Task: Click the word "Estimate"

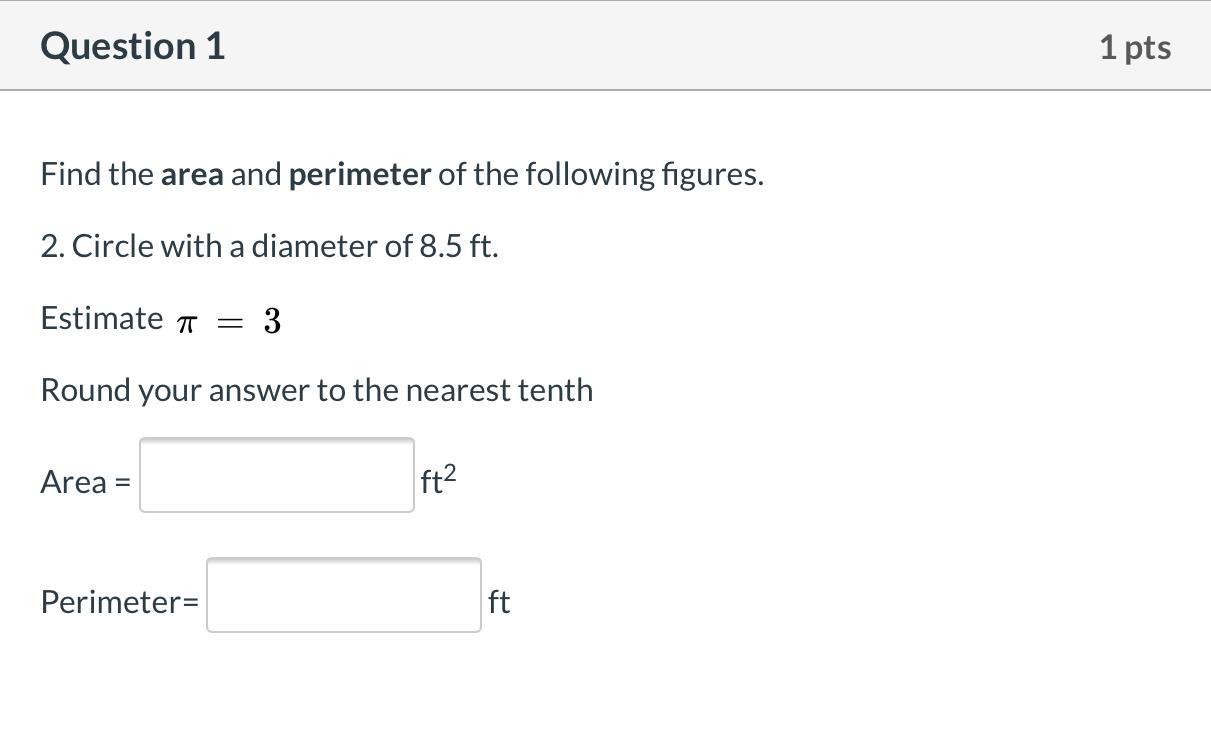Action: point(102,318)
